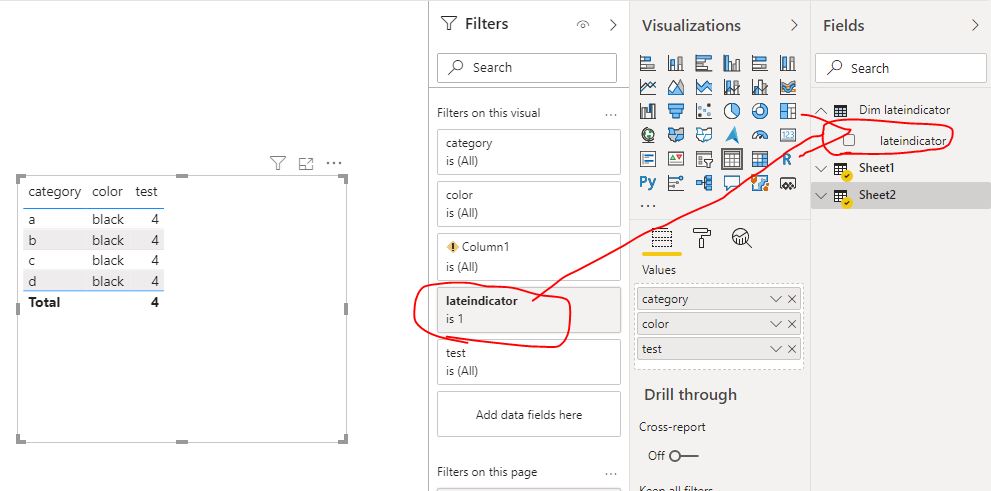The width and height of the screenshot is (991, 491).
Task: Insert a Scatter chart visual
Action: (703, 111)
